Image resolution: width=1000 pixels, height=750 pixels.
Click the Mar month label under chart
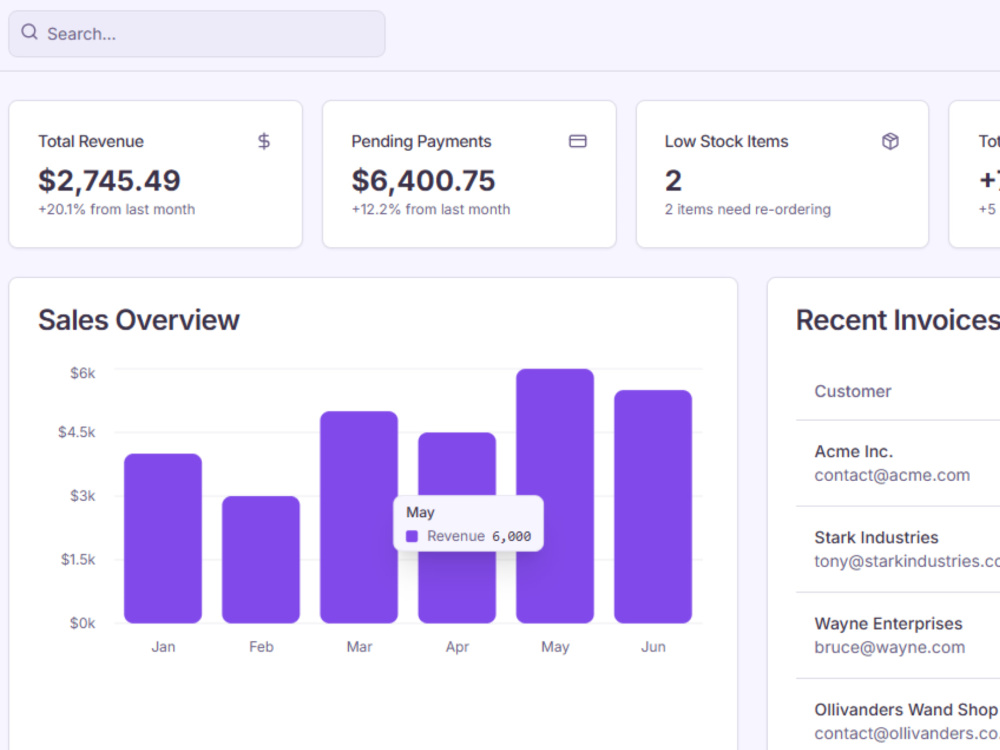pos(359,647)
